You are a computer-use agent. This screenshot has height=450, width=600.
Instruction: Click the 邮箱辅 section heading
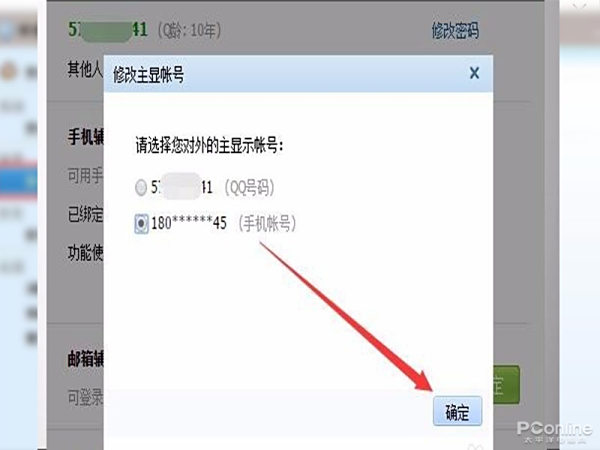click(86, 359)
